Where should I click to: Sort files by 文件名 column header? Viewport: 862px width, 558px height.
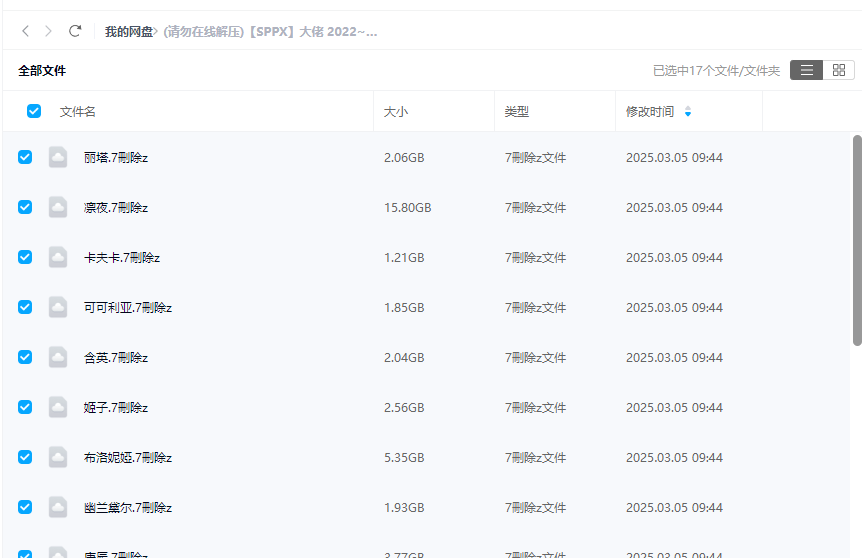[x=78, y=112]
